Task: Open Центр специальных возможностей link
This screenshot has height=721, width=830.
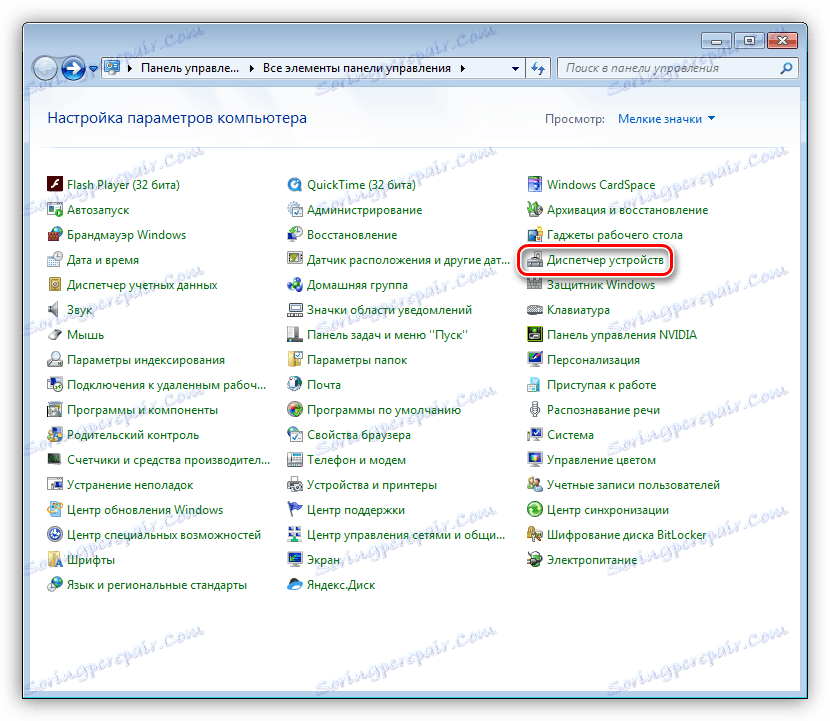Action: 164,535
